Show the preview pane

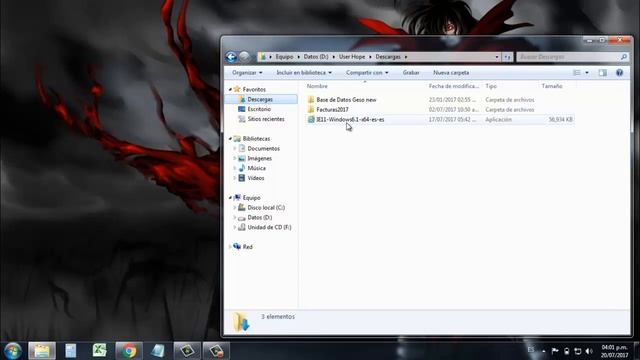(x=602, y=73)
